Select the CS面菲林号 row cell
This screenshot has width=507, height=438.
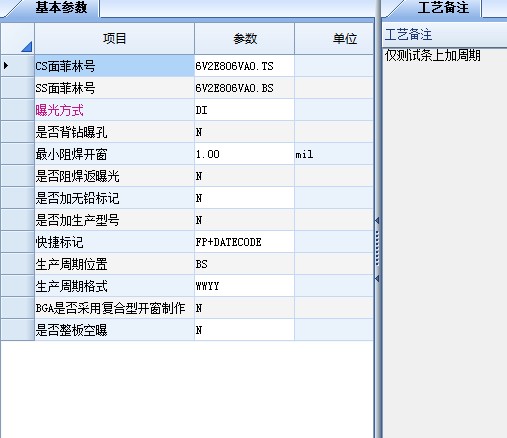(114, 66)
